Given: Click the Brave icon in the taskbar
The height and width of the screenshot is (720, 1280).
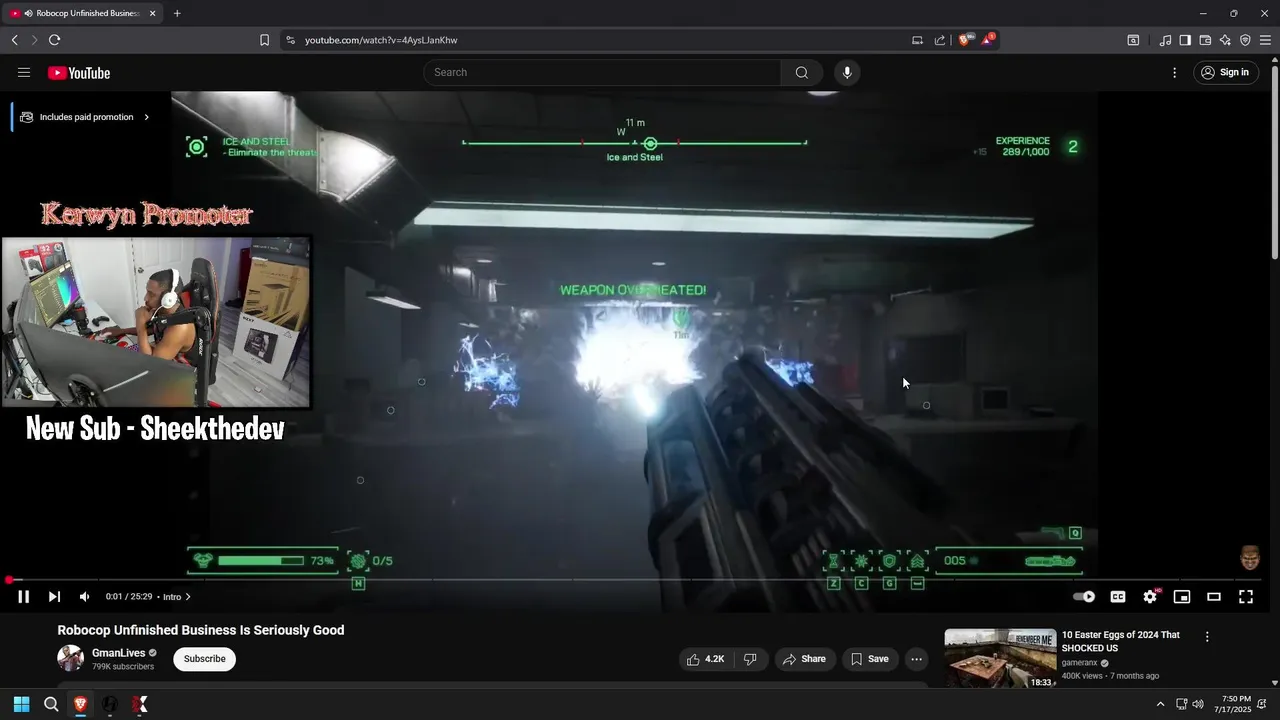Looking at the screenshot, I should (81, 704).
